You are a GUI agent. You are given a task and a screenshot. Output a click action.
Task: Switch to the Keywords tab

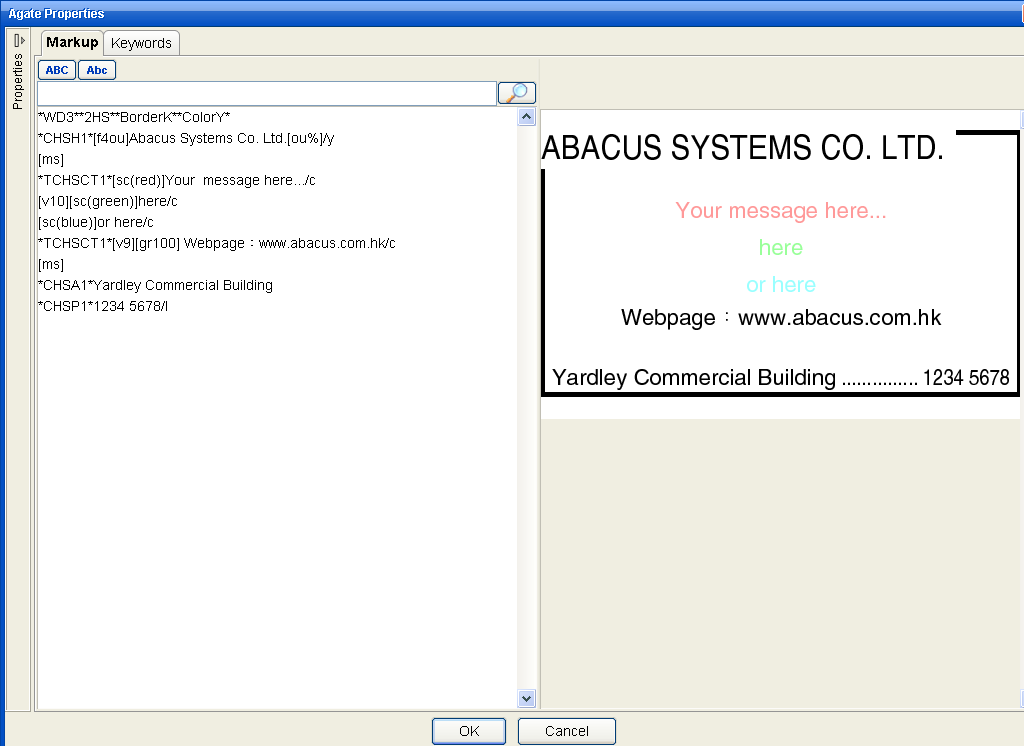pos(141,43)
